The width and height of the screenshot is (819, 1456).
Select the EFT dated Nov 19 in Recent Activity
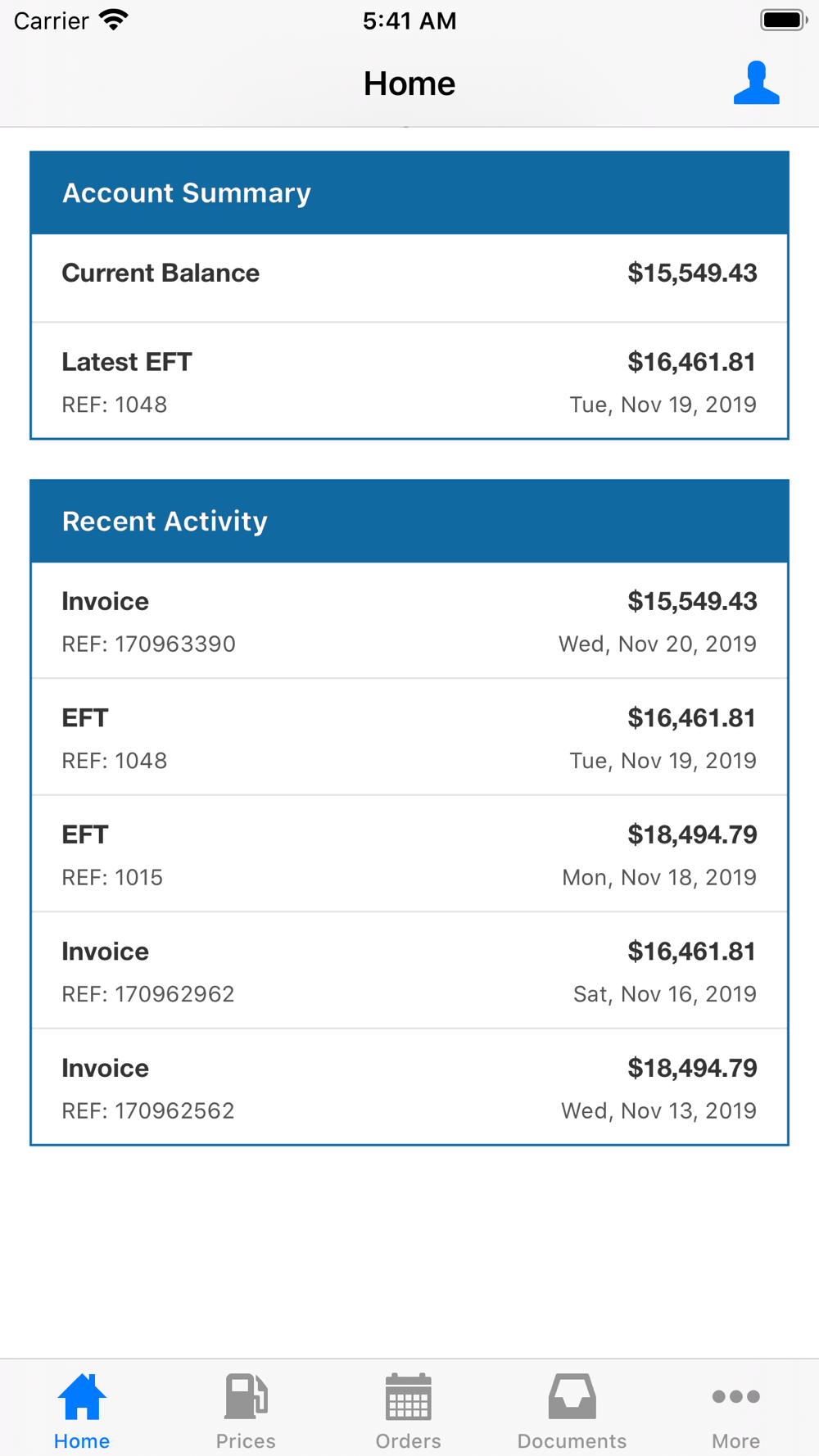tap(409, 738)
